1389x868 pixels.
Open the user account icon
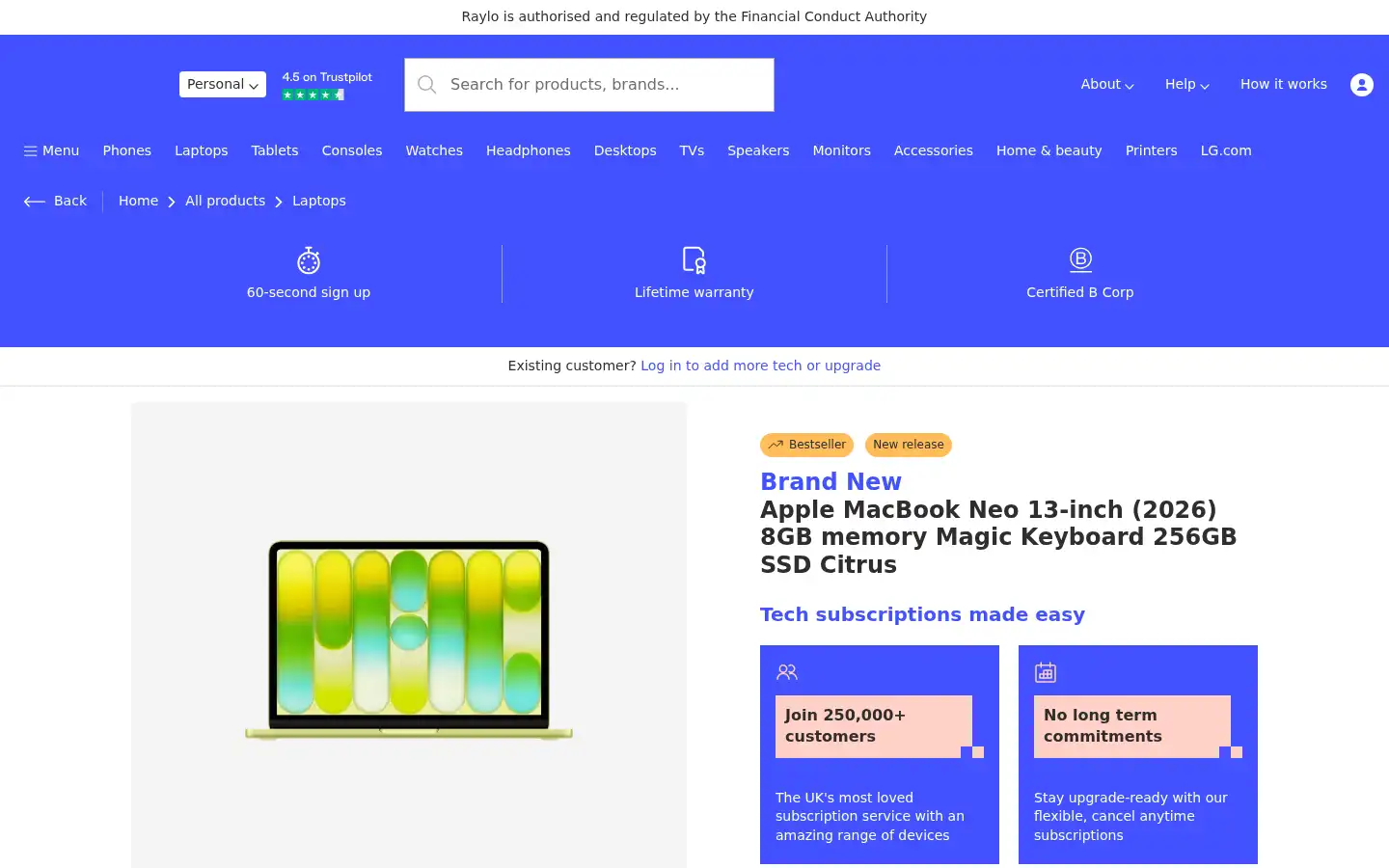click(x=1362, y=85)
